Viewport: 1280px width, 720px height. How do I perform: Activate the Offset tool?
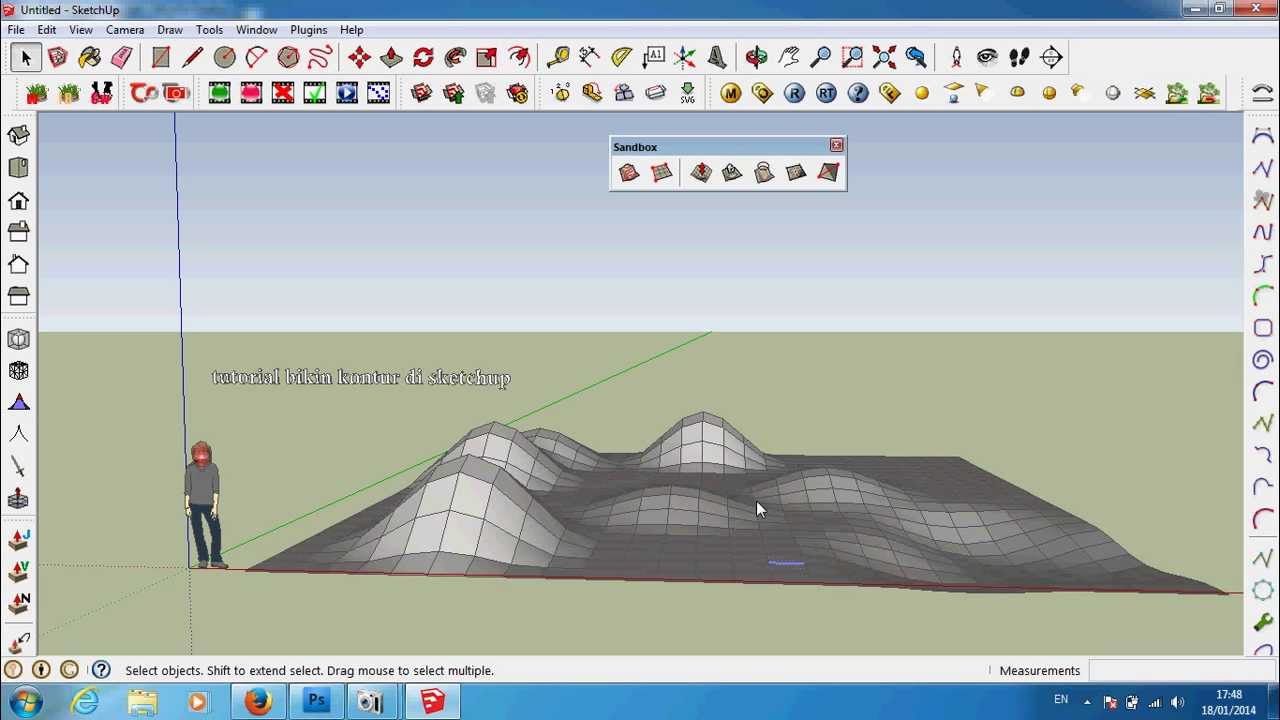[x=519, y=58]
